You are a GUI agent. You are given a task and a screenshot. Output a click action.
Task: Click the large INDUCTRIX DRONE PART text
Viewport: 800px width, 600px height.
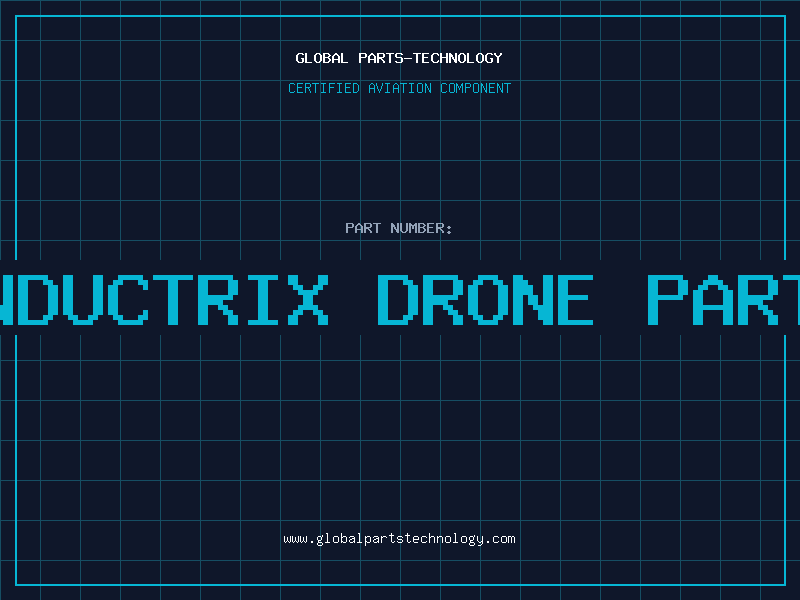(x=400, y=300)
